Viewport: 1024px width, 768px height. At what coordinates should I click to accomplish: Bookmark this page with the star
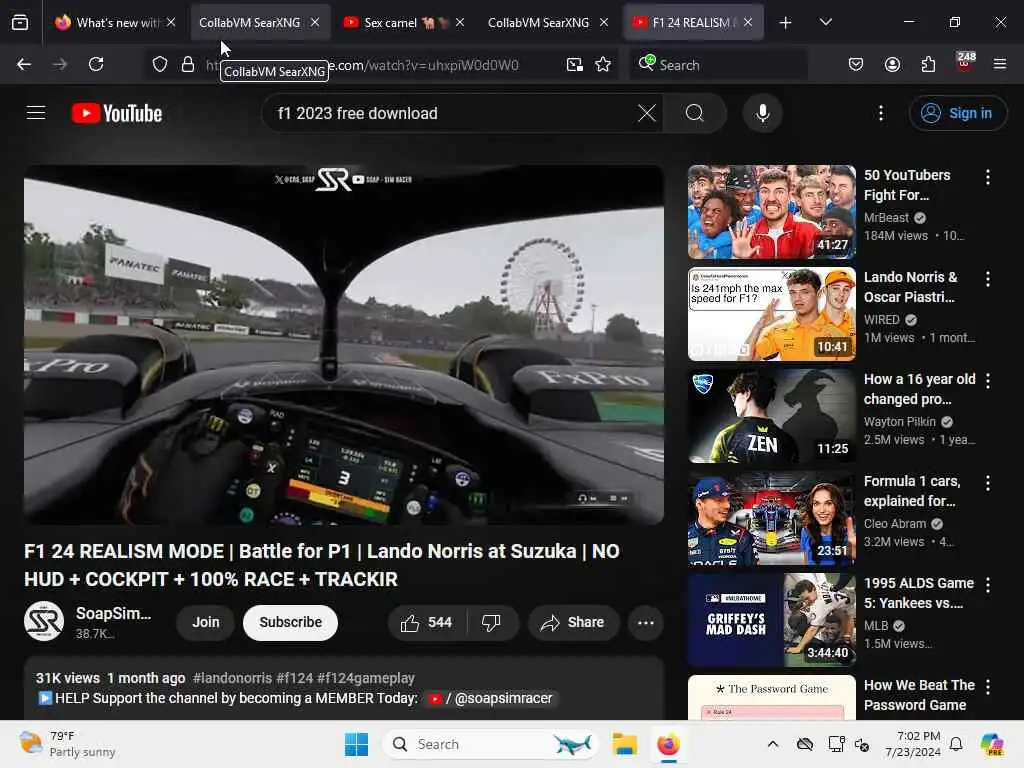coord(603,64)
